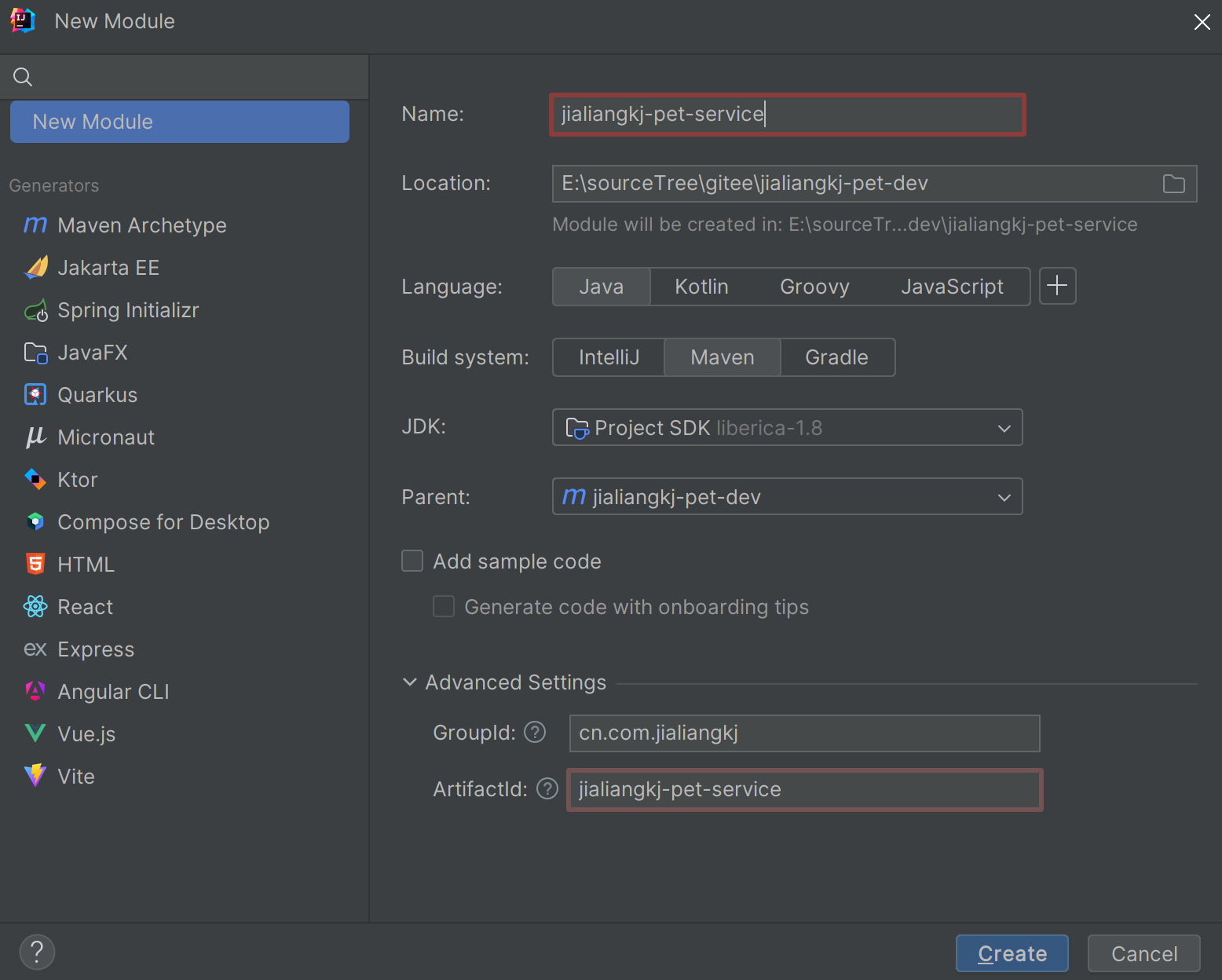Open the Parent module dropdown
Viewport: 1222px width, 980px height.
pyautogui.click(x=788, y=496)
